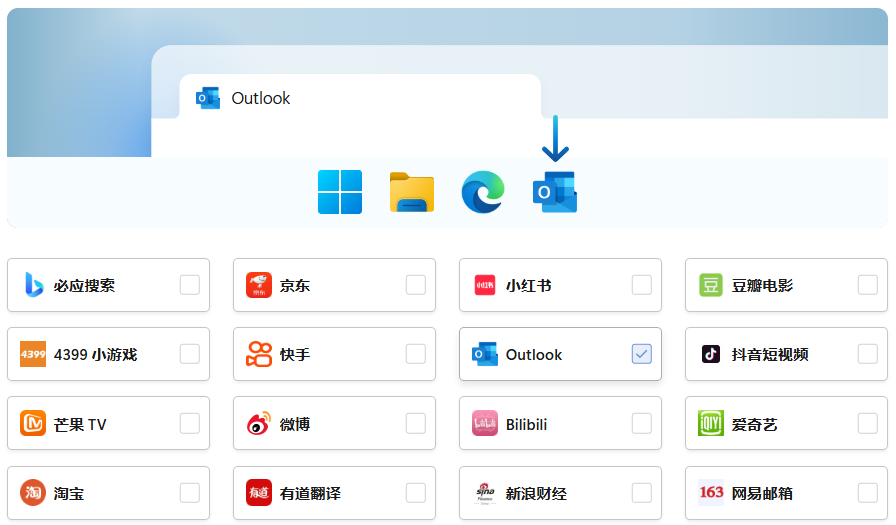Screen dimensions: 896x525
Task: Select the Outlook tab in browser preview
Action: pos(360,98)
